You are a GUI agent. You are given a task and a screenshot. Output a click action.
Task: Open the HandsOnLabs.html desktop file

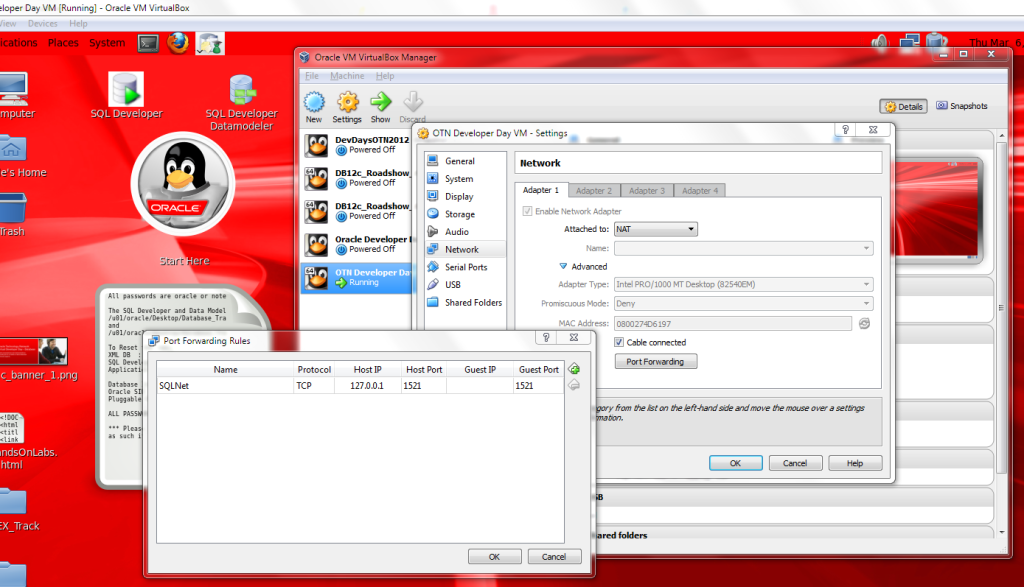[x=12, y=428]
